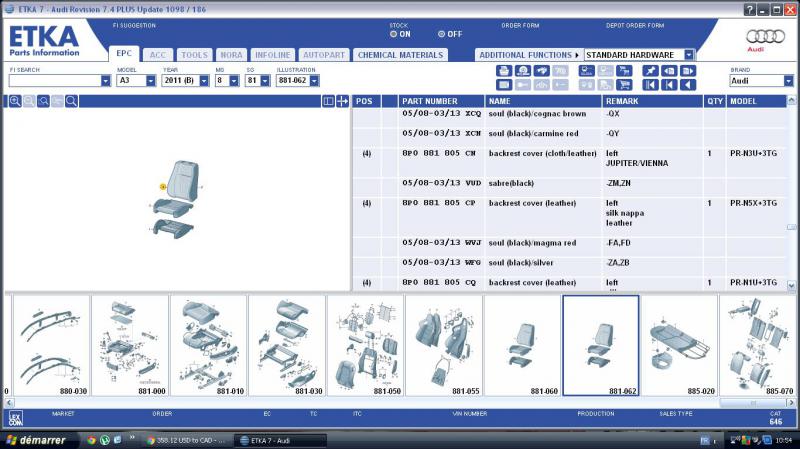Select part number 8P0 881 805 CN
Screen dimensions: 800x449
point(439,153)
